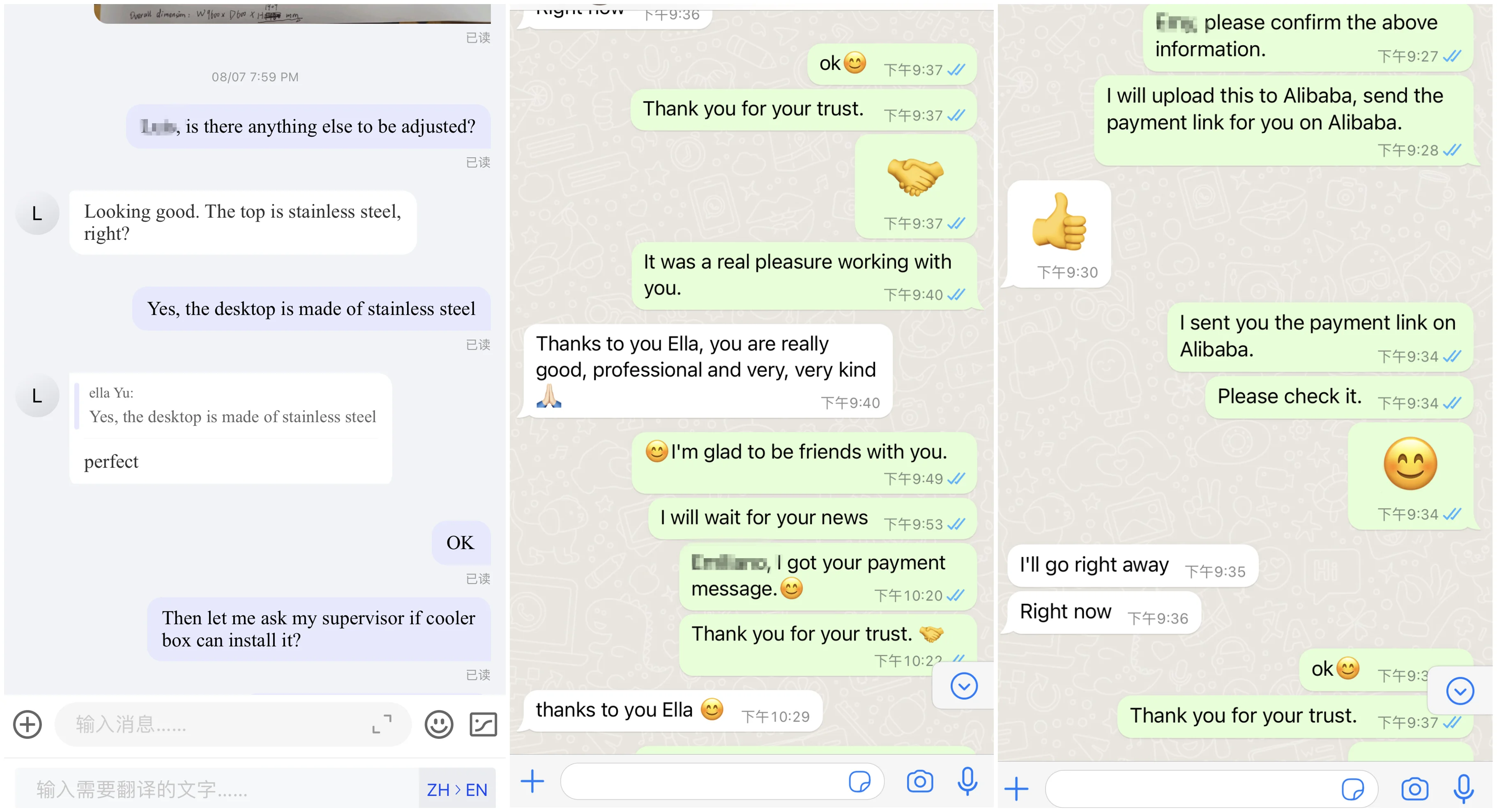This screenshot has width=1497, height=812.
Task: Tap the circled plus icon in left chat
Action: [27, 724]
